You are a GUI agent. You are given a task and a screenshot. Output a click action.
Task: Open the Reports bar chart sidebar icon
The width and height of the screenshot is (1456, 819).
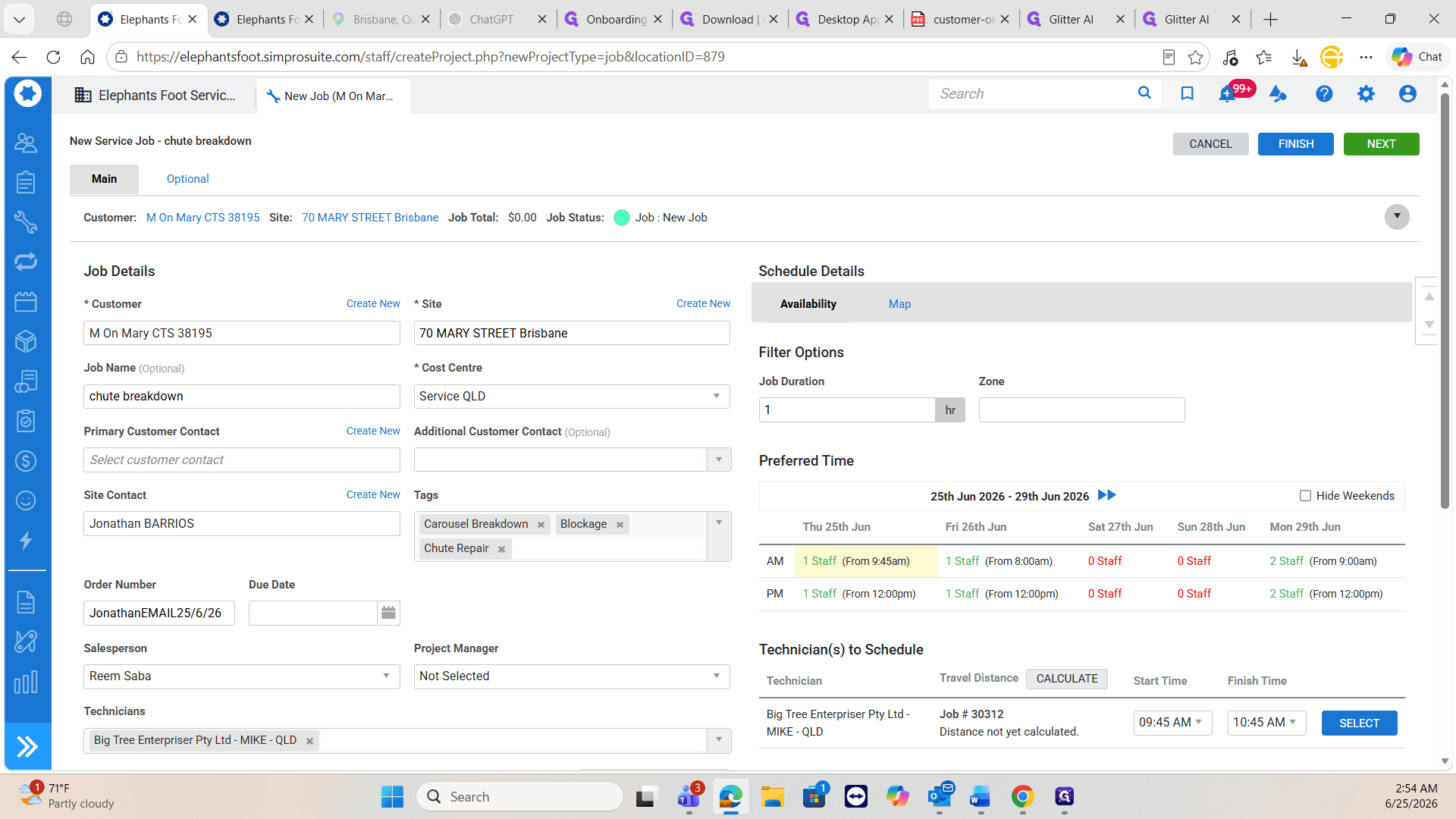pos(26,682)
